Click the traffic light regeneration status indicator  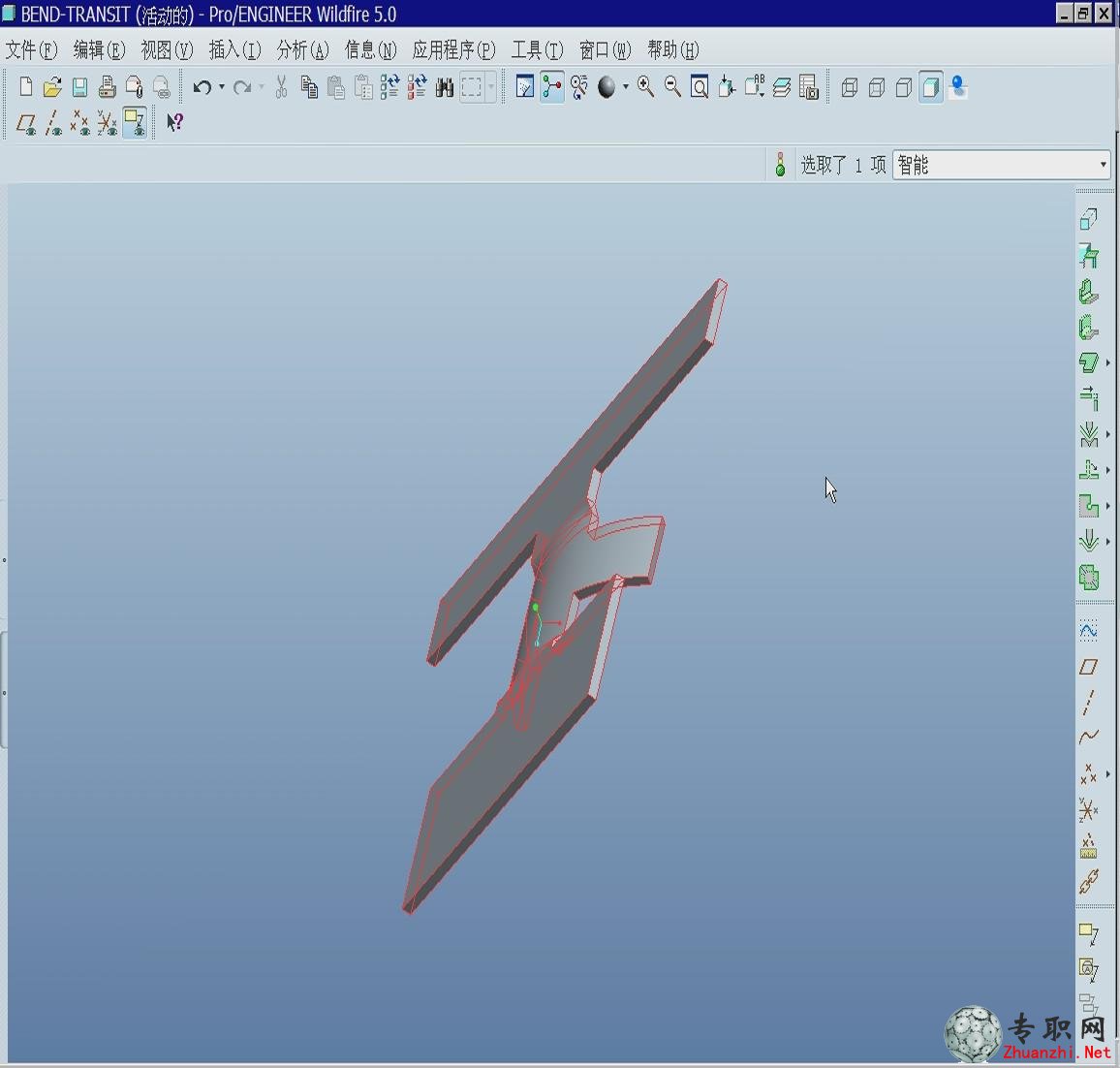(780, 165)
